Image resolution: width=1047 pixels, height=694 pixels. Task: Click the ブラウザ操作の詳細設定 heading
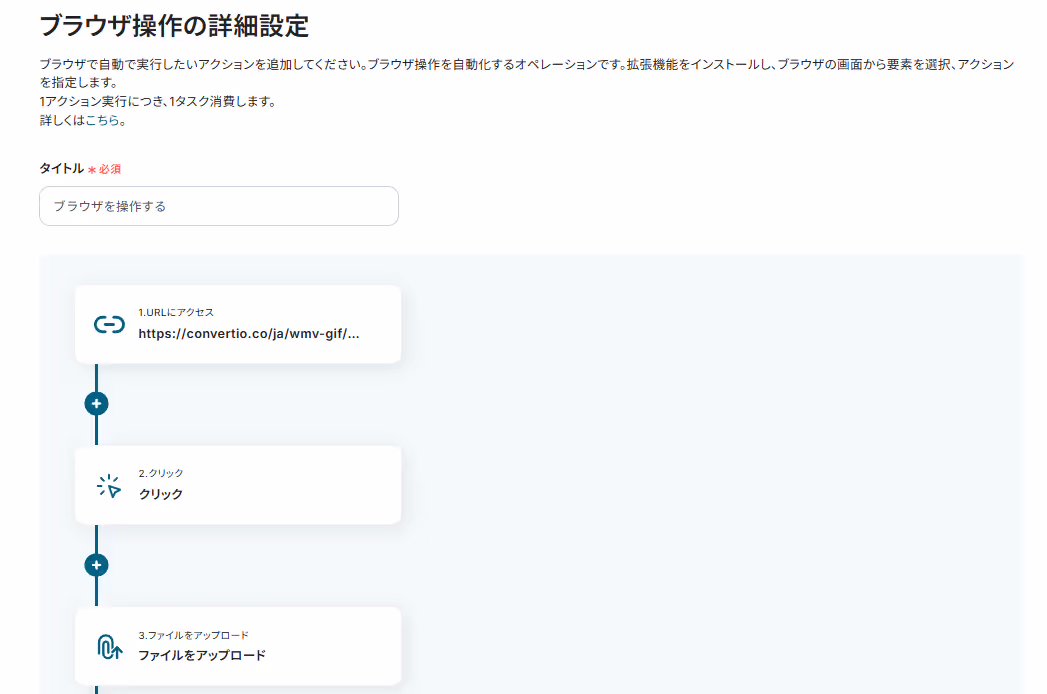click(x=174, y=26)
